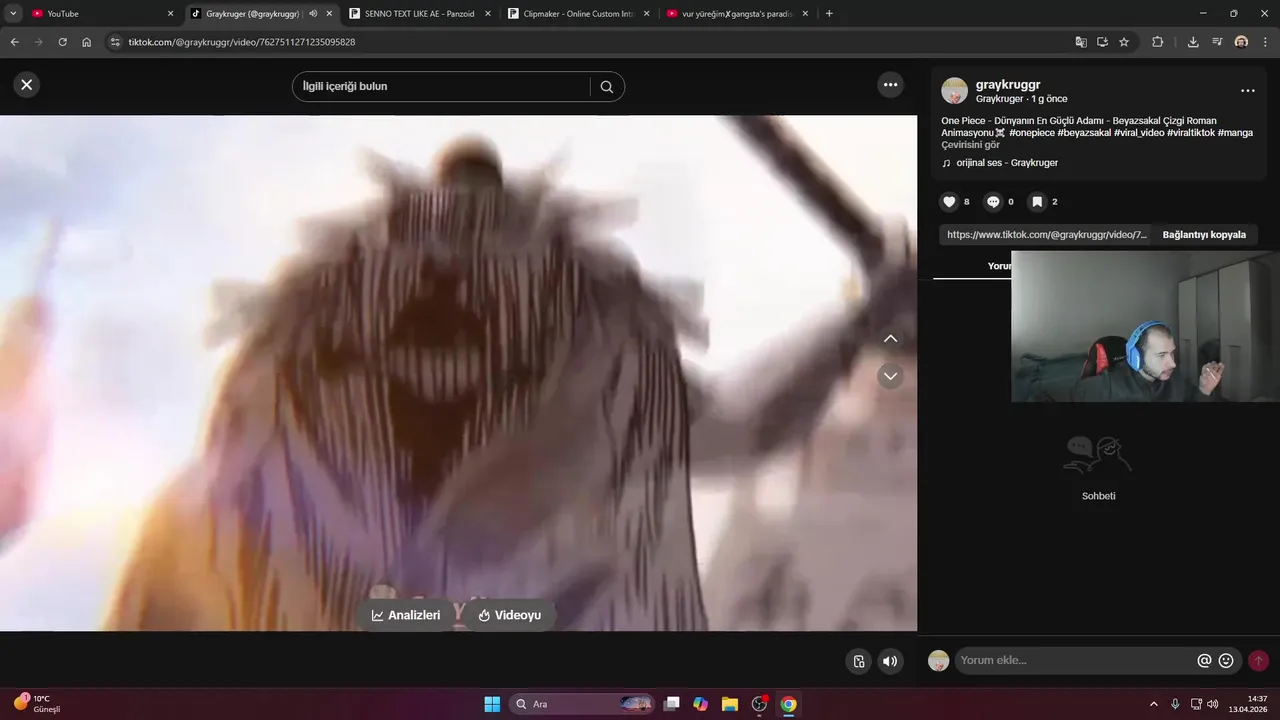The image size is (1280, 720).
Task: View site information icon in address bar
Action: tap(115, 42)
